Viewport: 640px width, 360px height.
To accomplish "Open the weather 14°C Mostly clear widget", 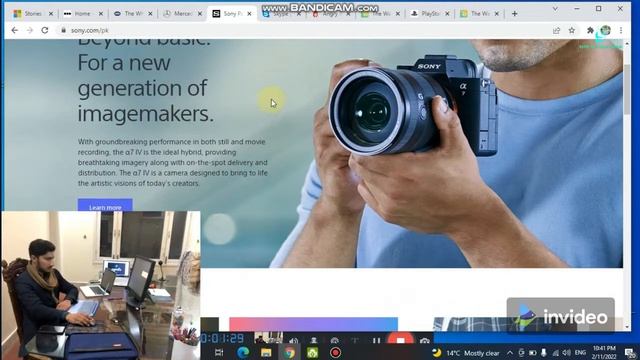I will pyautogui.click(x=466, y=353).
